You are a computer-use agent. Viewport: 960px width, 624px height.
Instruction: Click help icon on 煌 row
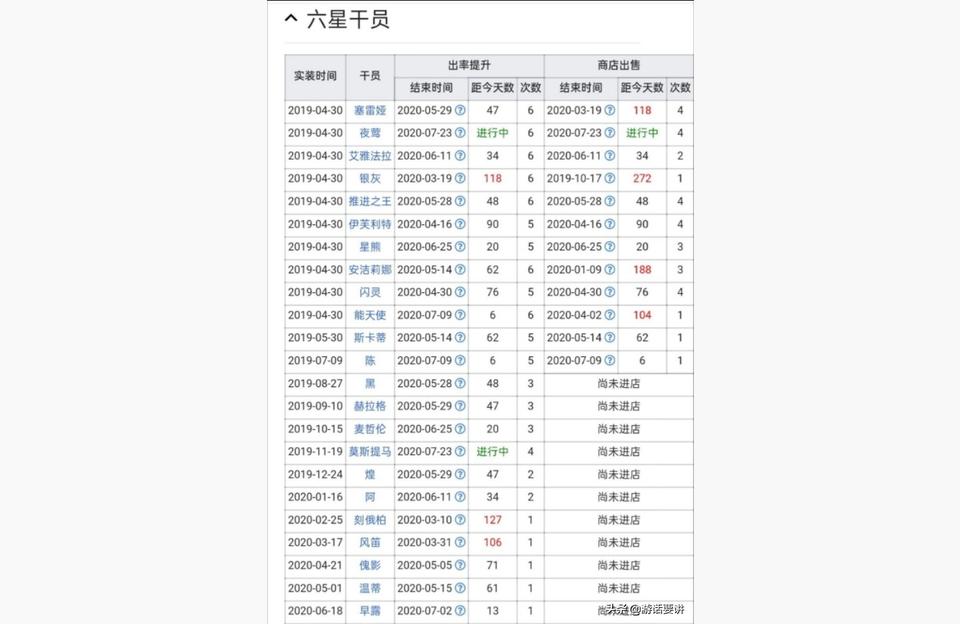[x=460, y=474]
